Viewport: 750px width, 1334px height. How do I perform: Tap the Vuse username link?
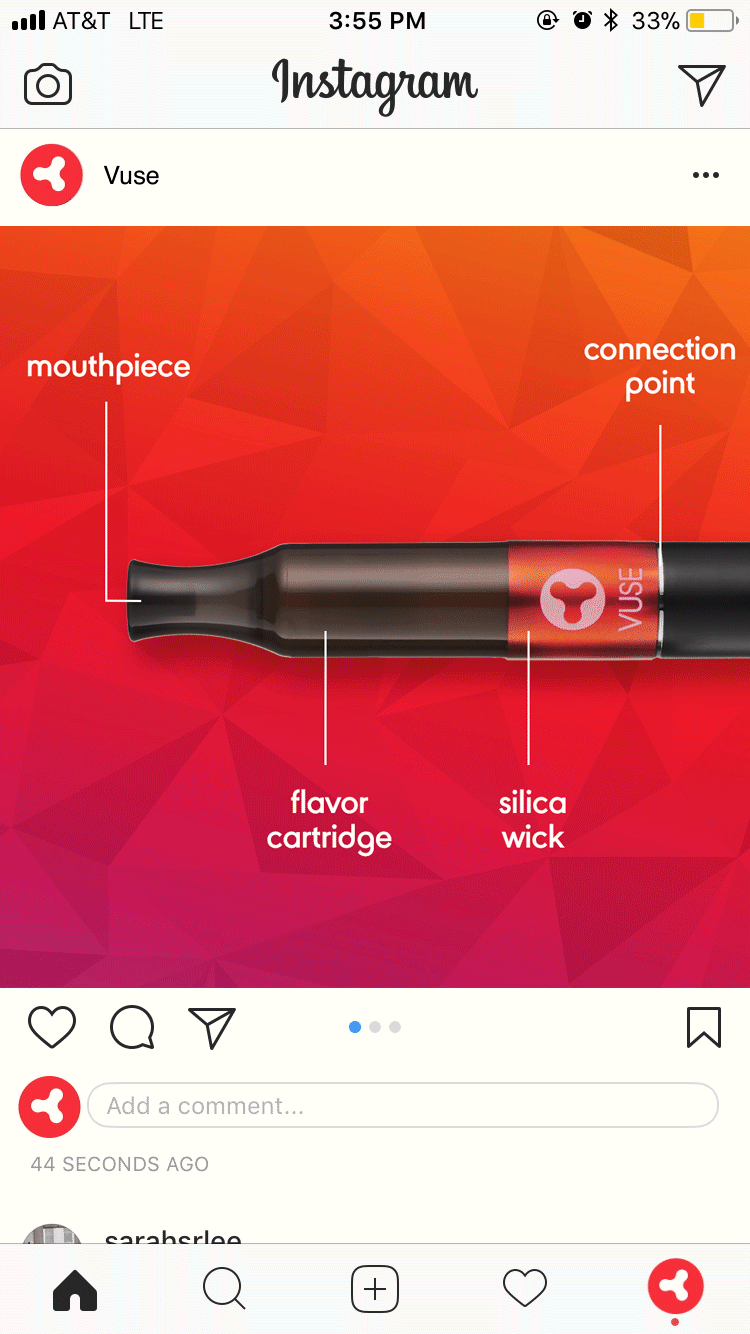coord(132,176)
